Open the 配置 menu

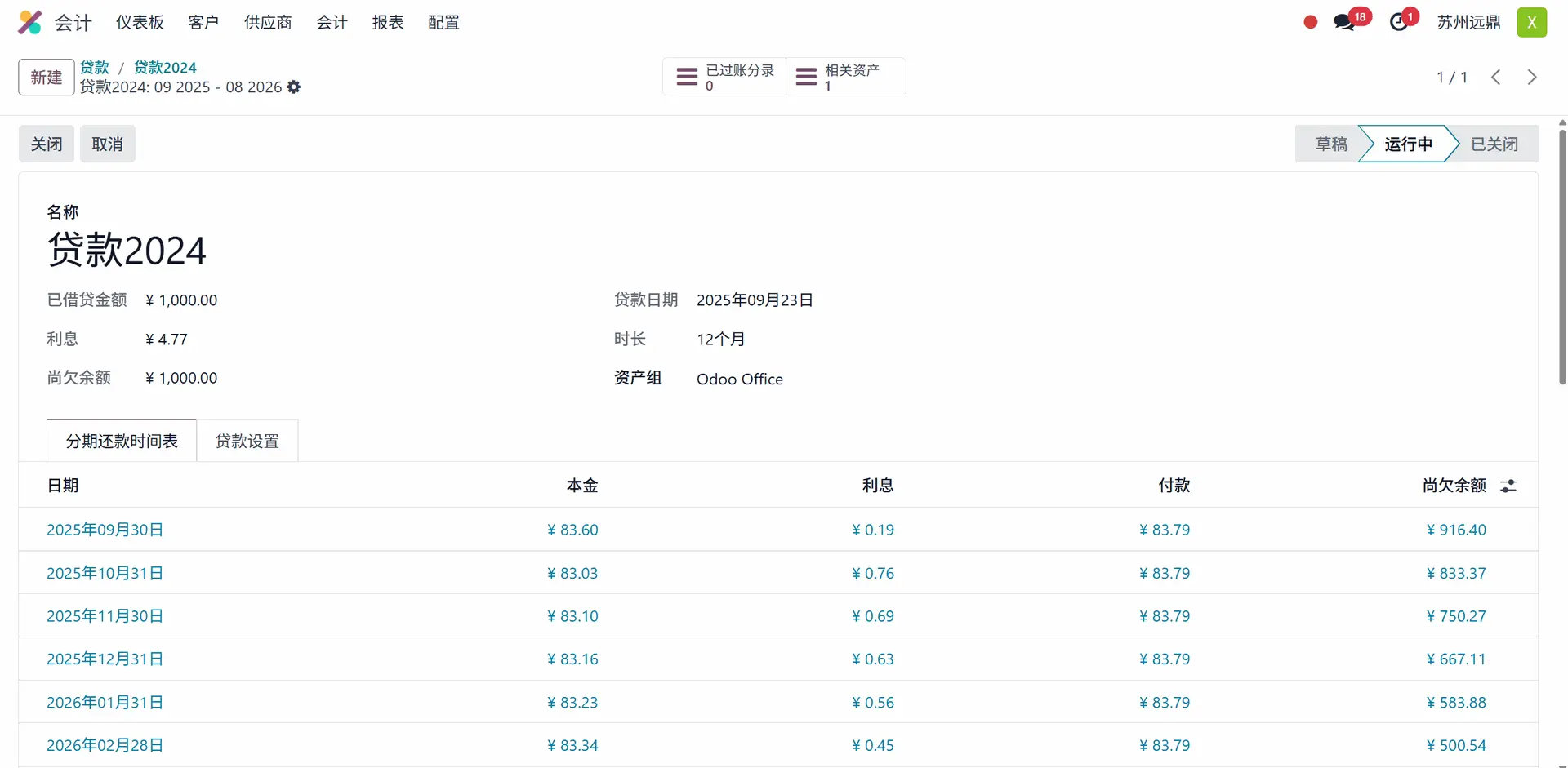[x=443, y=22]
